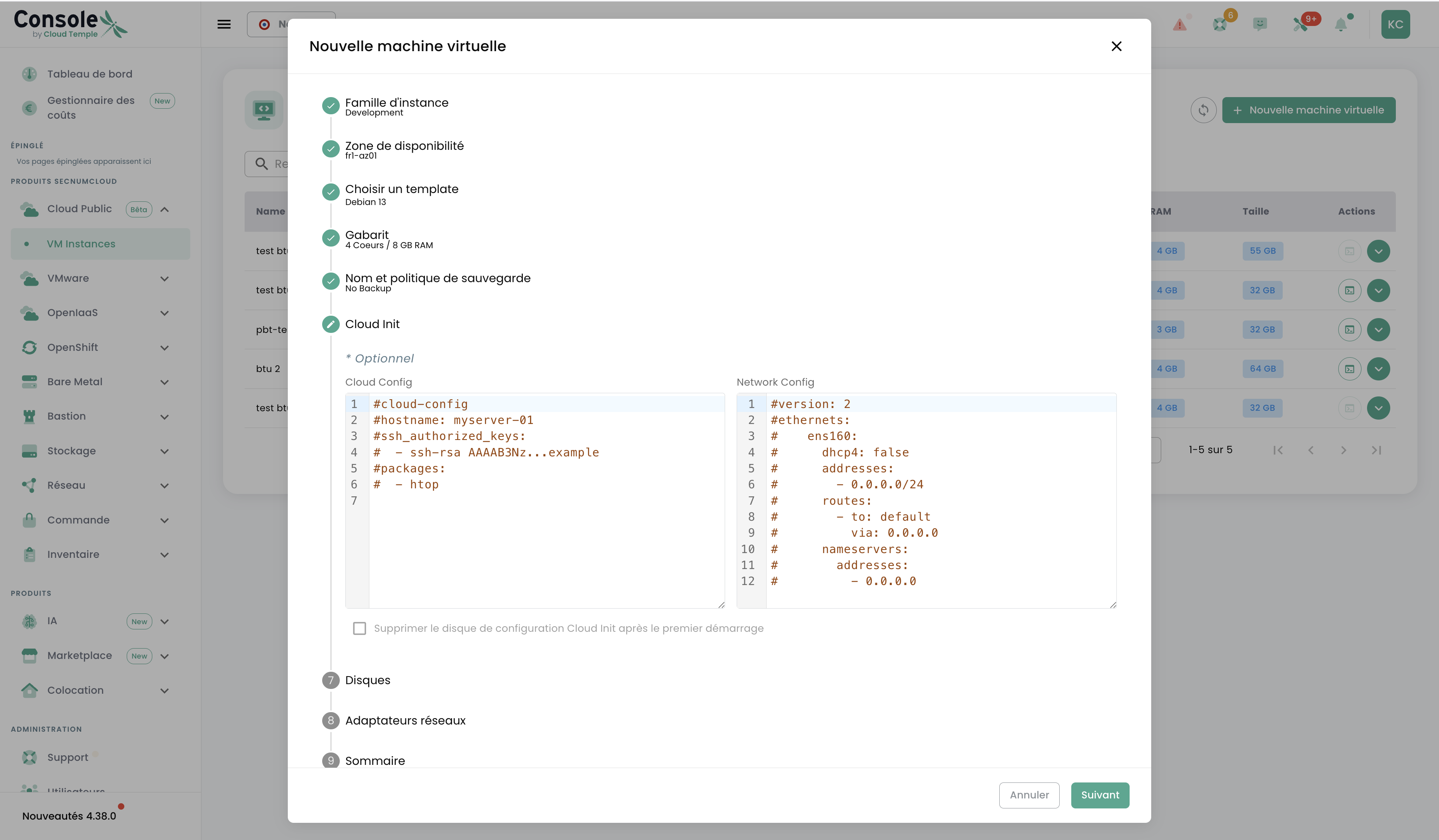Click the red warning triangle icon
Viewport: 1439px width, 840px height.
pyautogui.click(x=1179, y=24)
